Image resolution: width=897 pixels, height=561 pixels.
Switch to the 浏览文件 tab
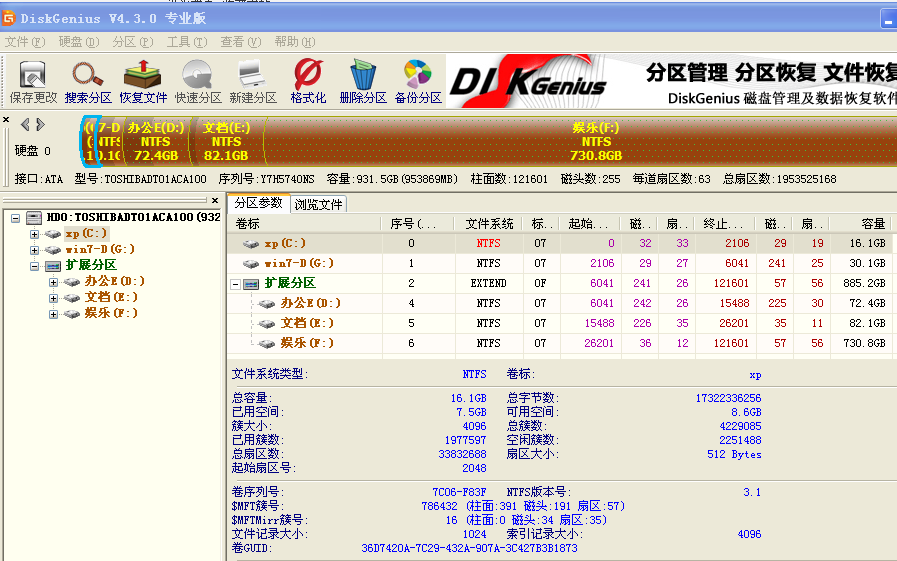coord(318,204)
